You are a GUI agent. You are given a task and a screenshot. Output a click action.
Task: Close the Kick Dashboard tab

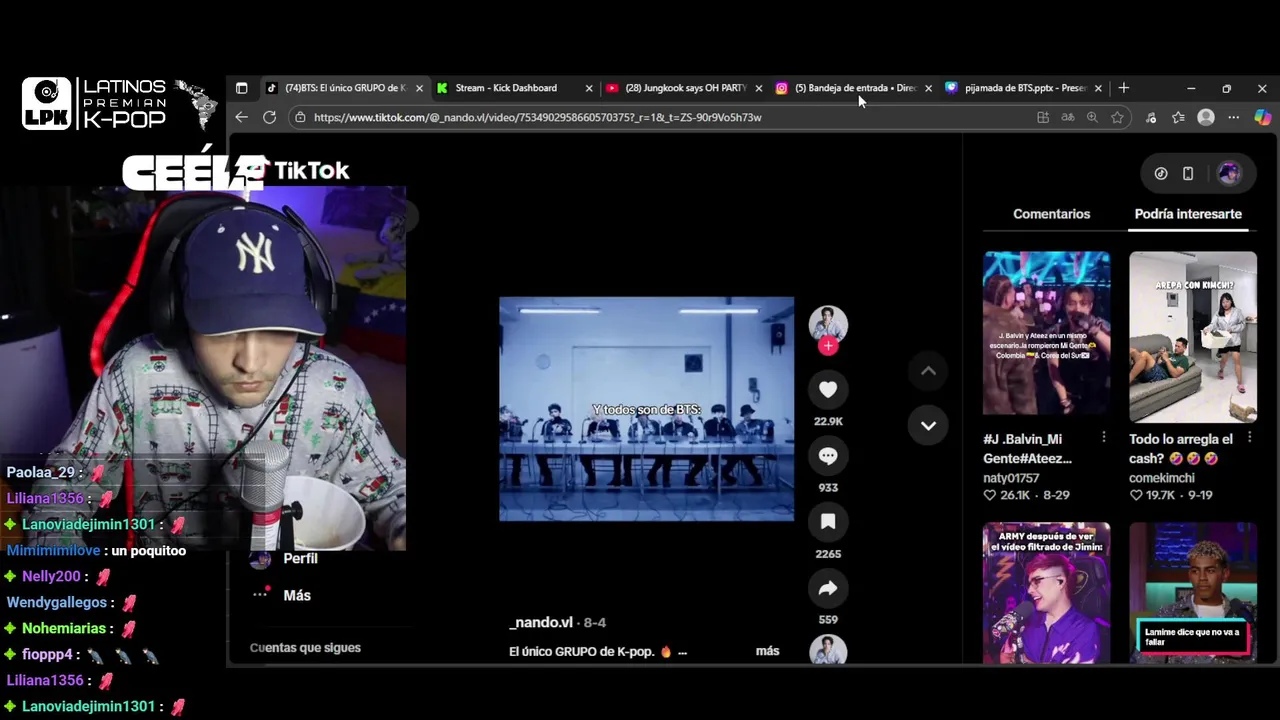point(589,88)
